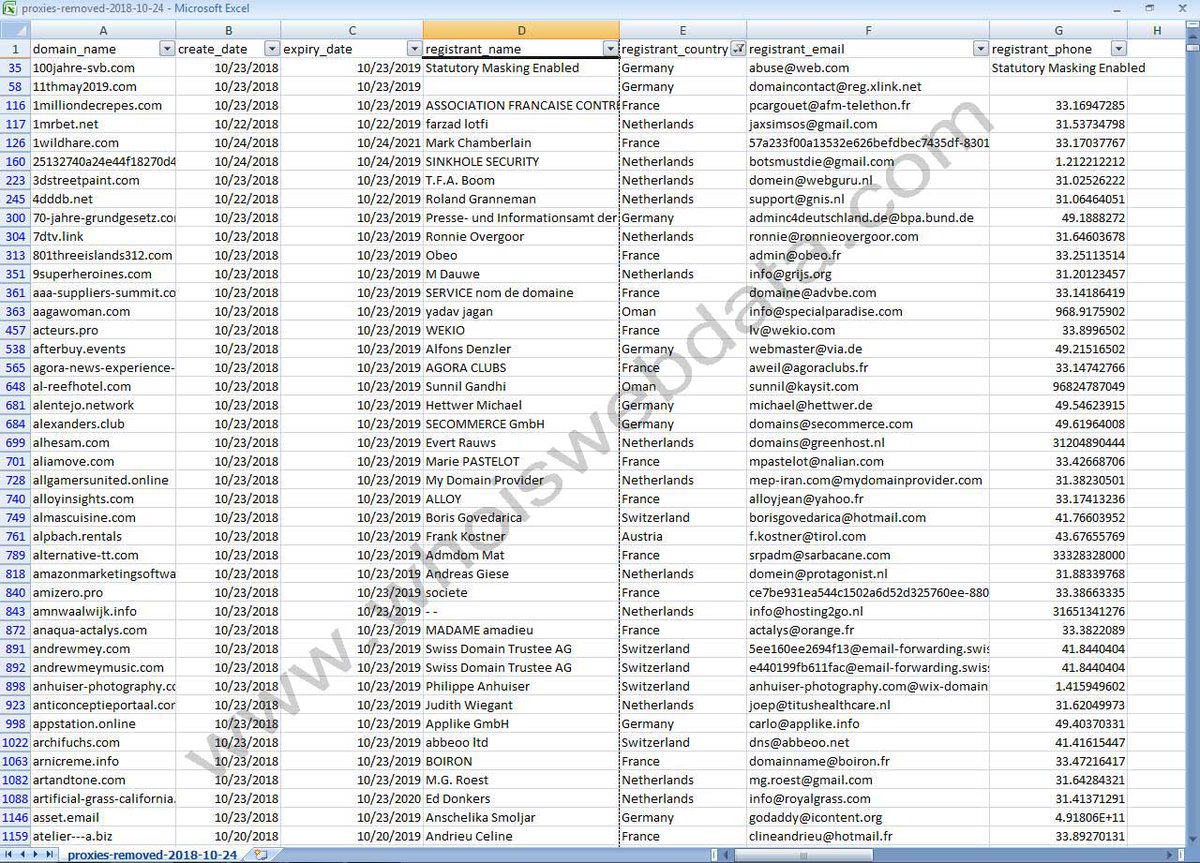
Task: Click the next sheet navigation arrow
Action: tap(37, 855)
